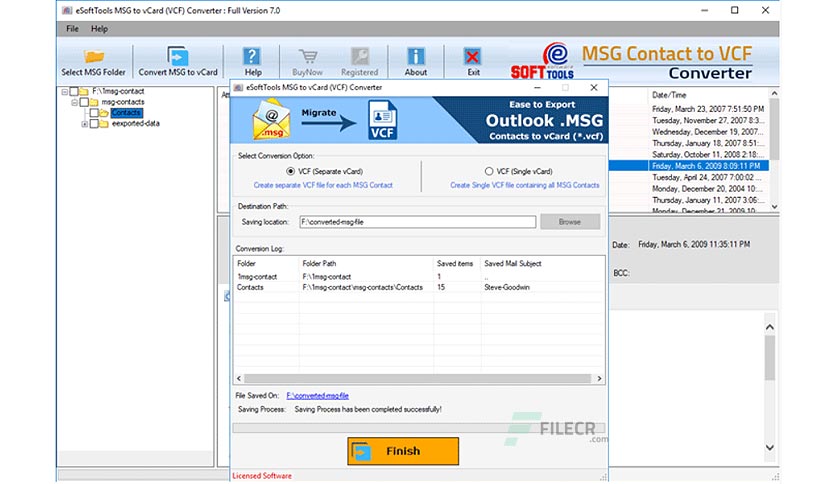Screen dimensions: 836x484
Task: Expand the eexported-data tree node
Action: [x=84, y=124]
